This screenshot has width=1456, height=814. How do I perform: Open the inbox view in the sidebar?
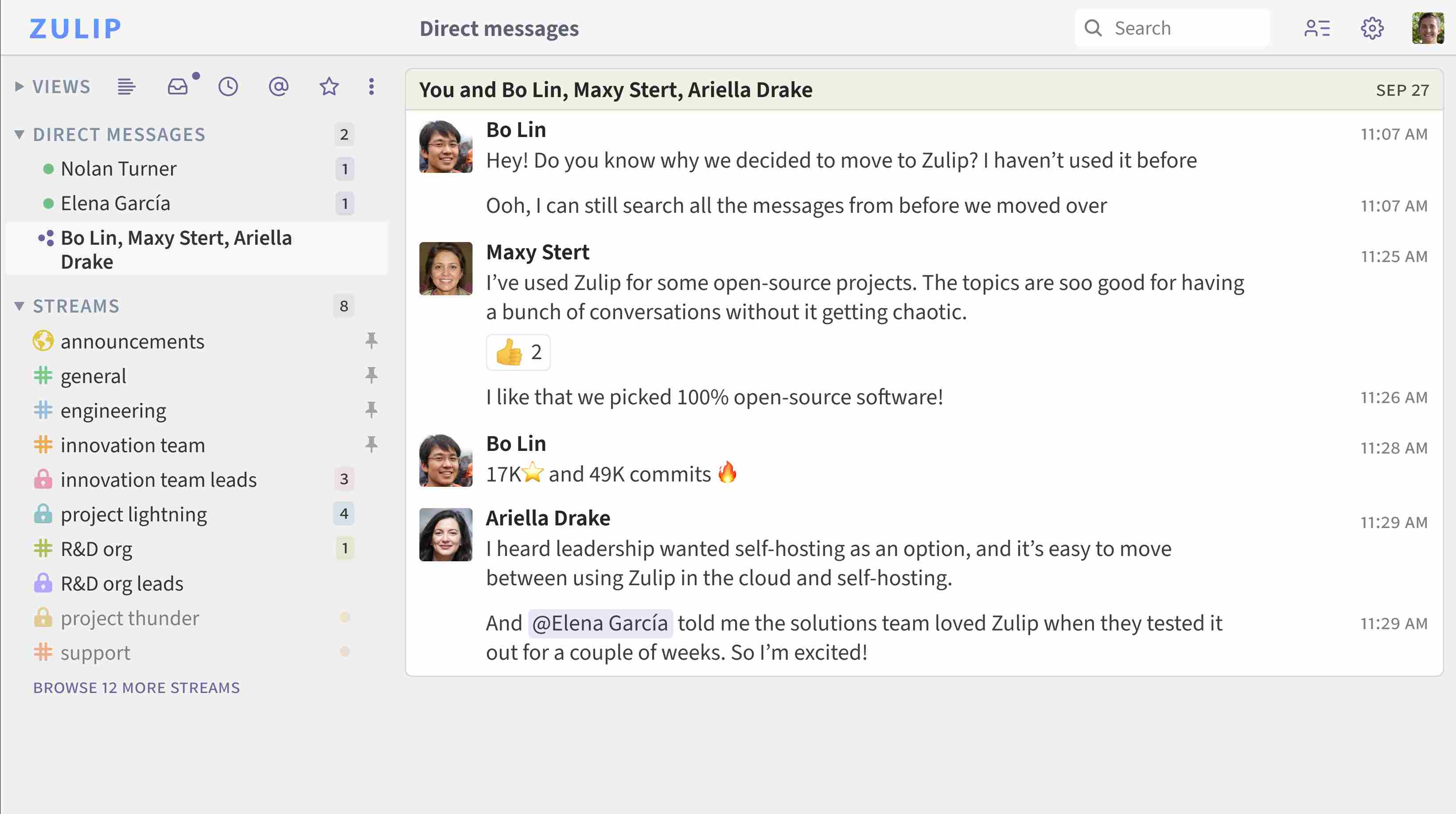tap(177, 86)
